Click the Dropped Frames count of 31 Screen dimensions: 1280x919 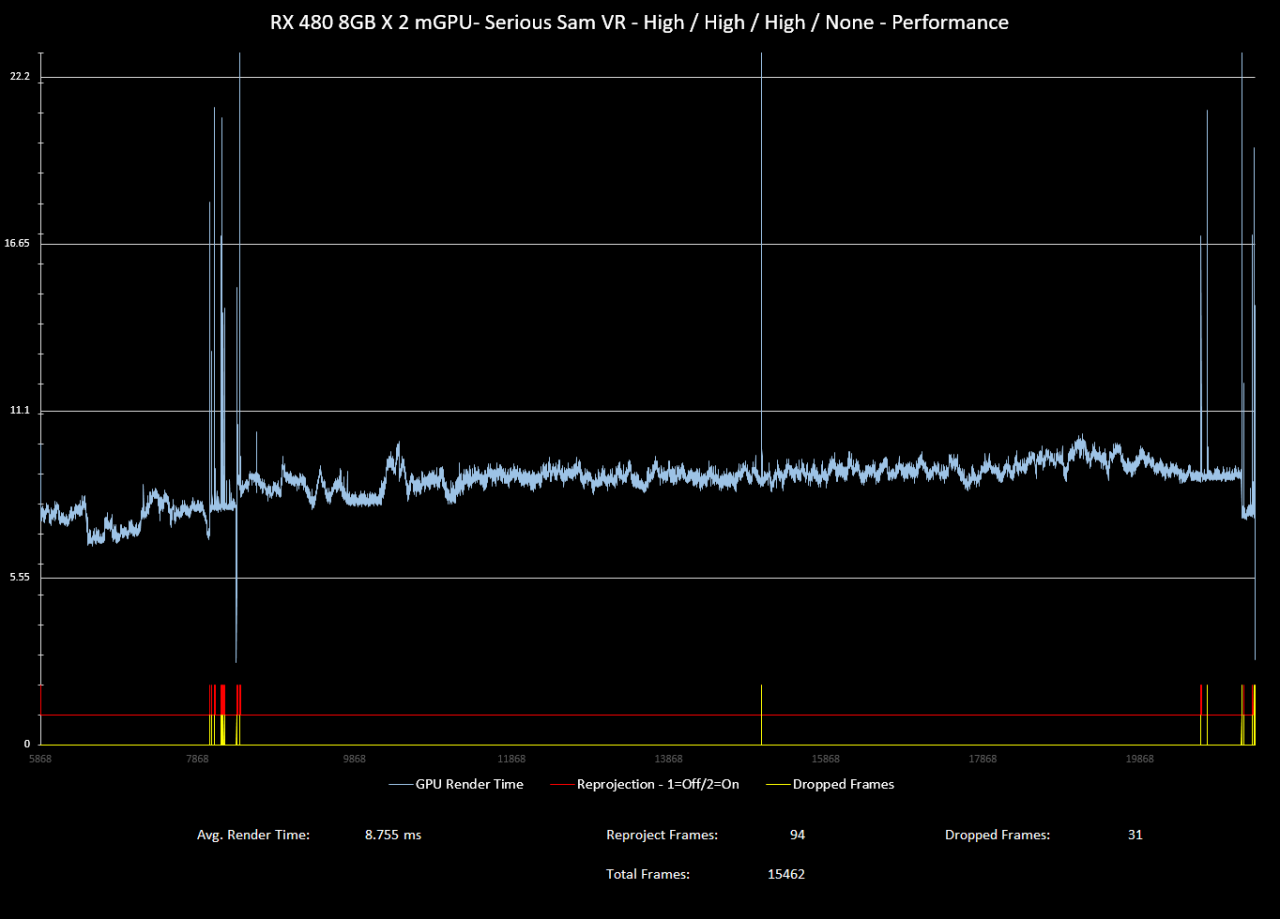1135,835
